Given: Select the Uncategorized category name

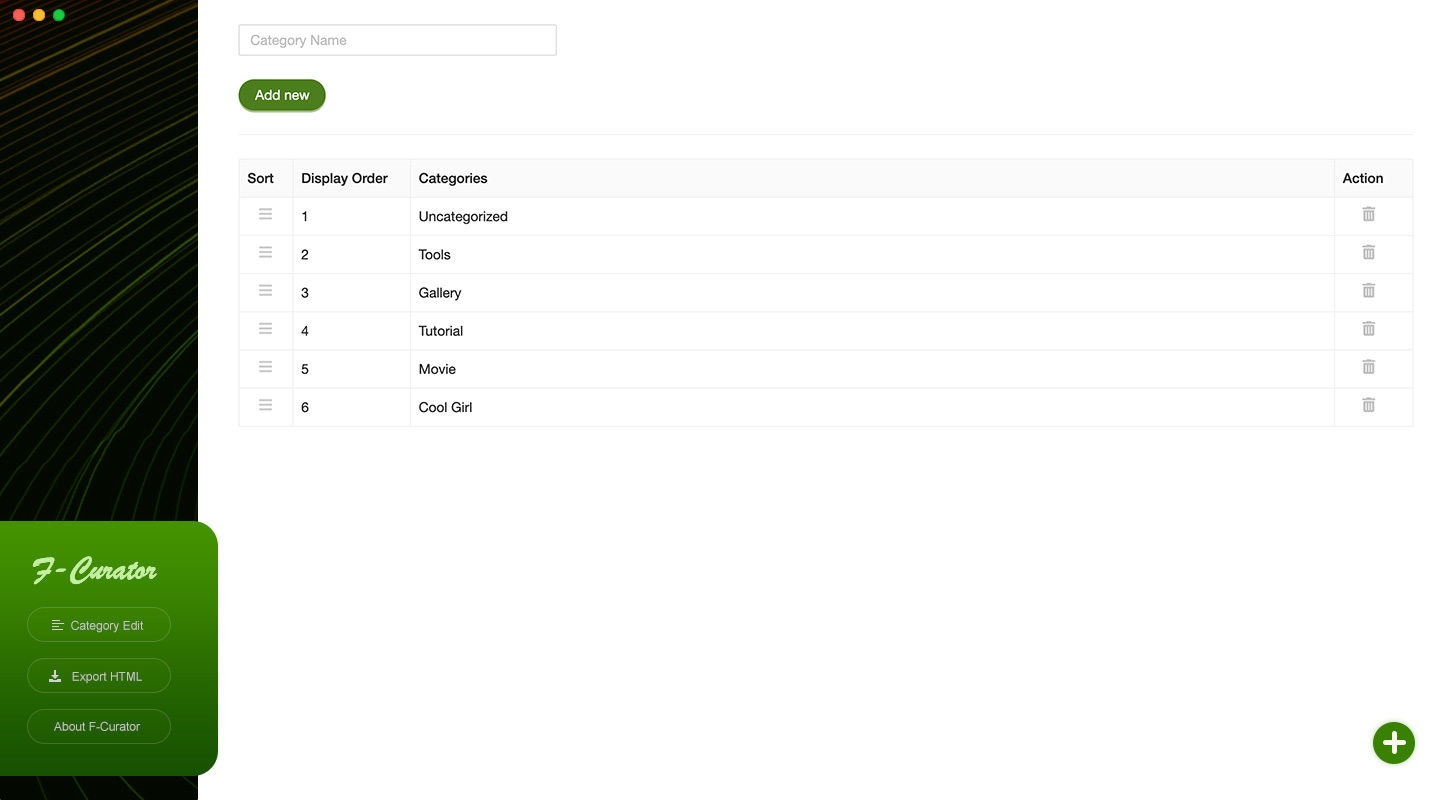Looking at the screenshot, I should (463, 216).
